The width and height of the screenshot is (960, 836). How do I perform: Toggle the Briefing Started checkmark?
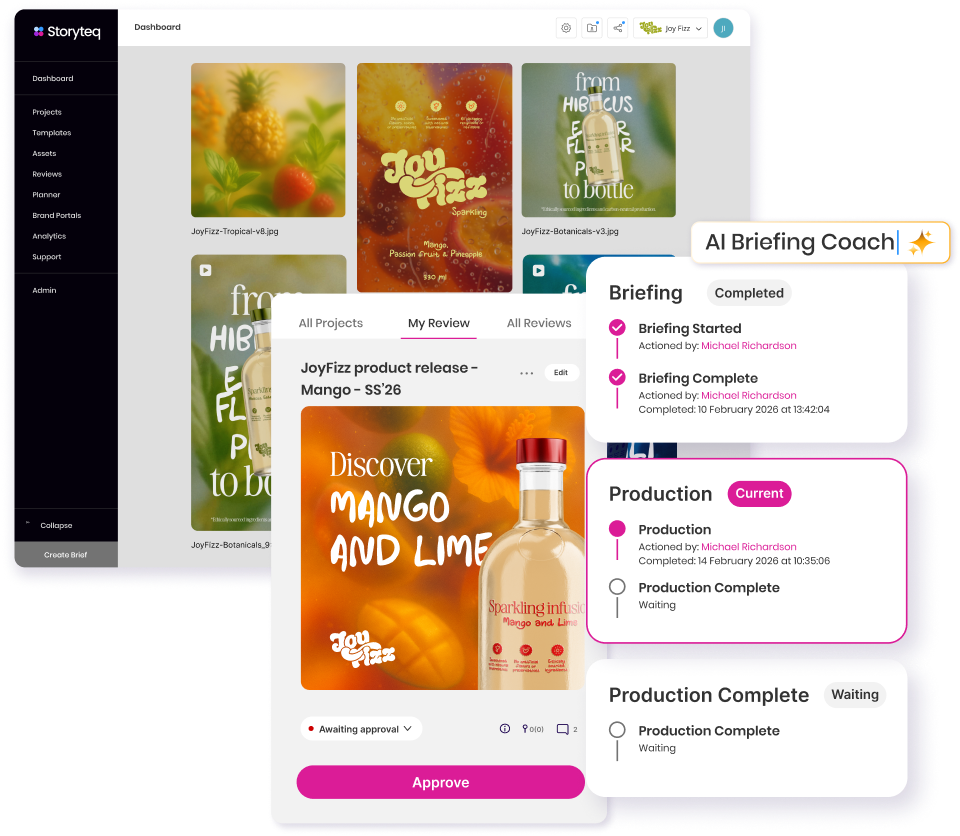point(617,327)
